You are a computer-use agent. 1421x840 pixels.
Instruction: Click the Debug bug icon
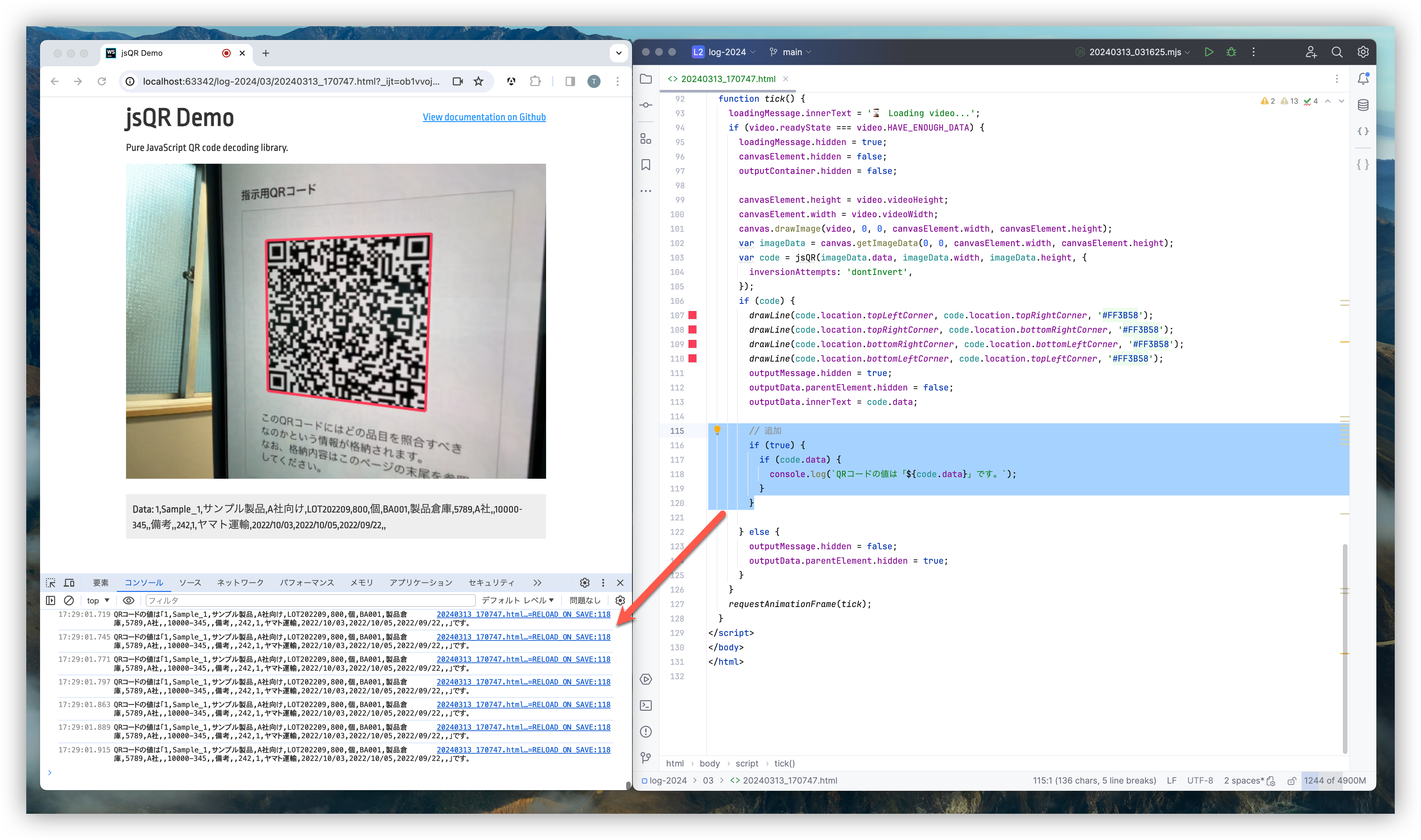coord(1231,52)
